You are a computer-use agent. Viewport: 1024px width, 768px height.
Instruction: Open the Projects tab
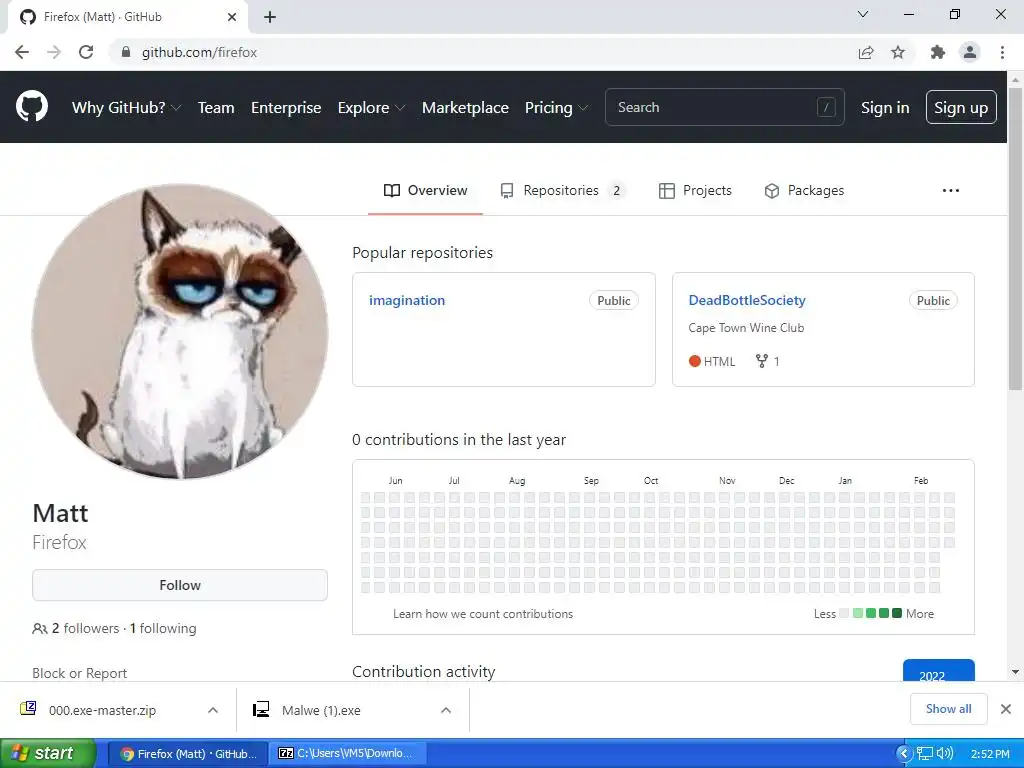point(695,191)
